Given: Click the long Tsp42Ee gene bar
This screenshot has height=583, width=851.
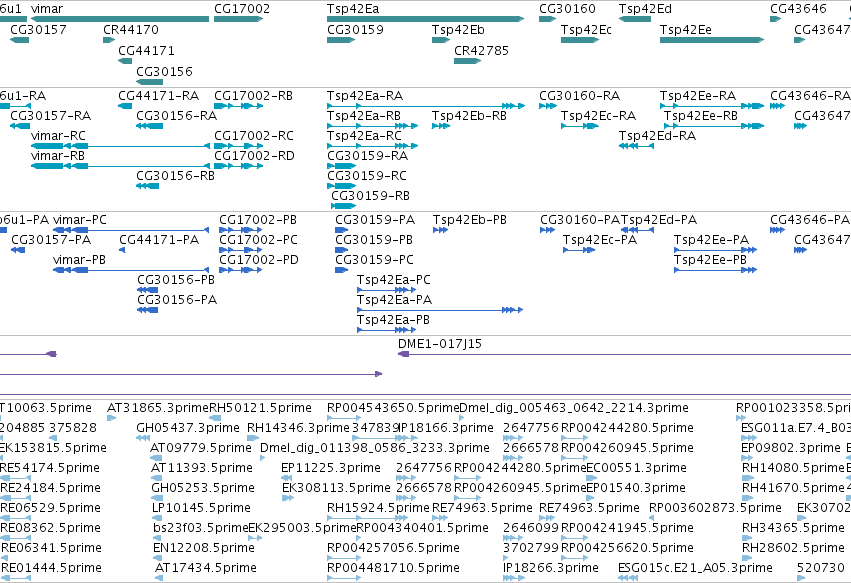Looking at the screenshot, I should (x=712, y=40).
